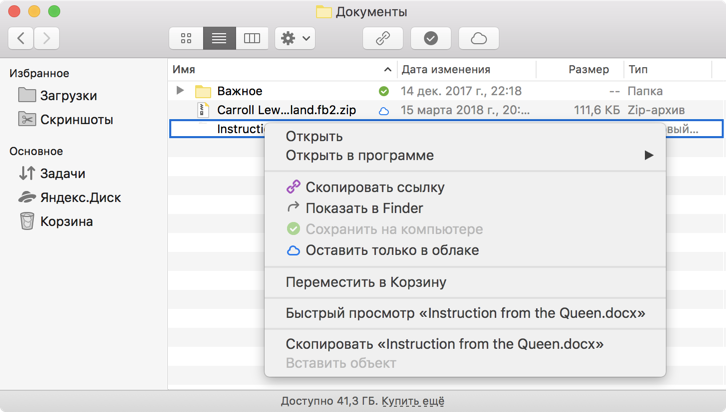
Task: Click the copy link toolbar icon
Action: click(383, 38)
